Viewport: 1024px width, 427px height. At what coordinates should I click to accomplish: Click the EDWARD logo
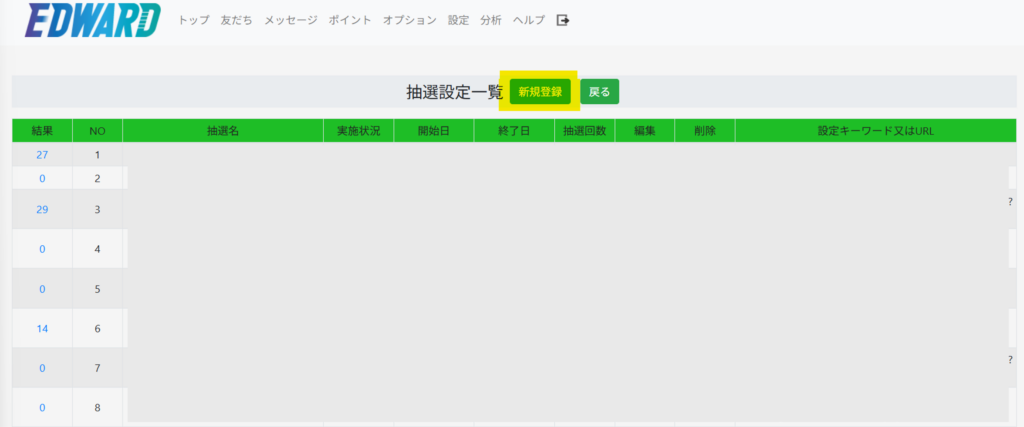pos(93,20)
